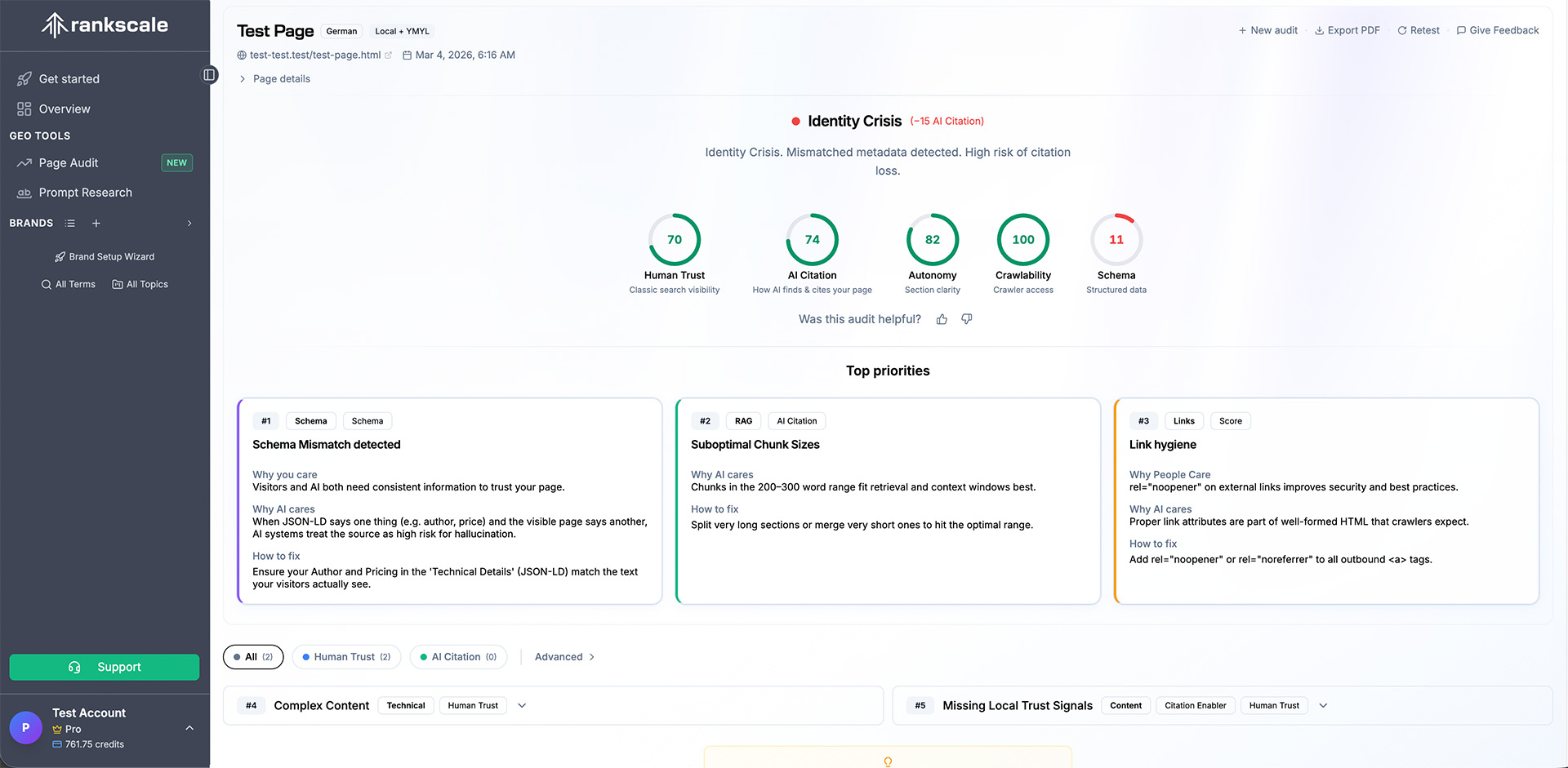Expand the Page details section
This screenshot has width=1568, height=768.
click(x=274, y=78)
